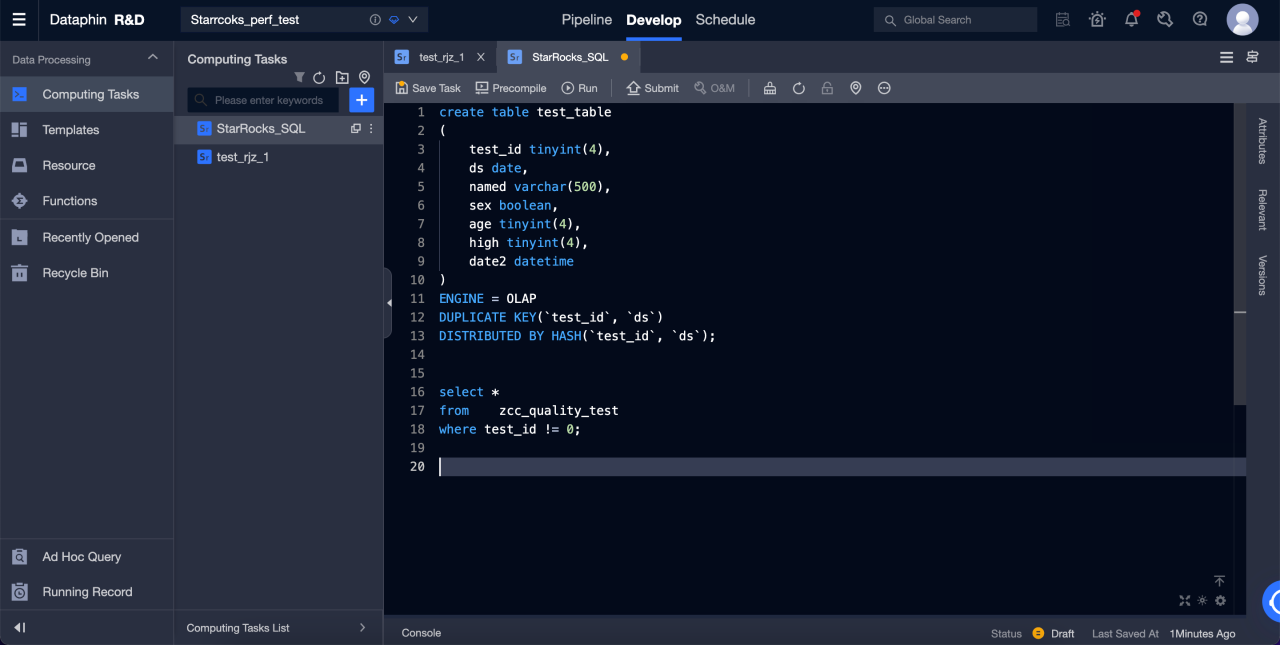The height and width of the screenshot is (645, 1280).
Task: Switch to the test_rjz_1 editor tab
Action: coord(441,57)
